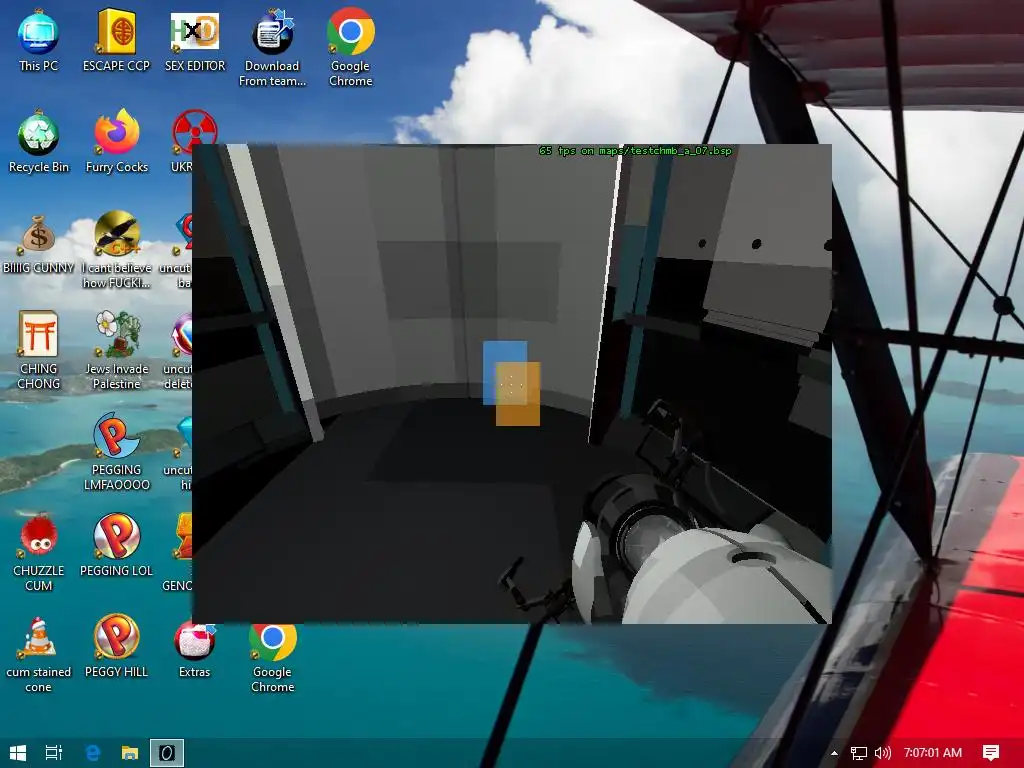Select the money bag desktop icon
Image resolution: width=1024 pixels, height=768 pixels.
click(x=38, y=243)
